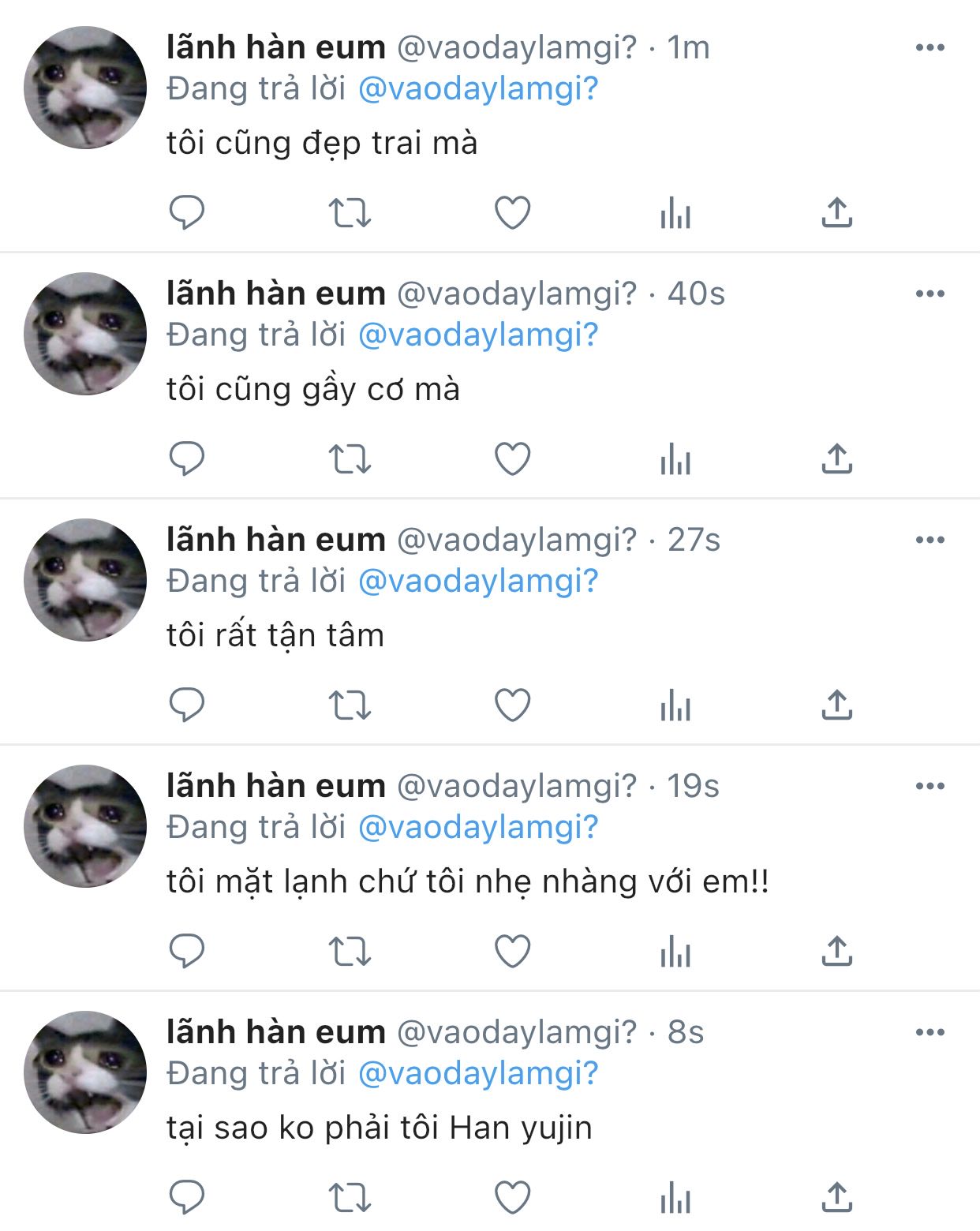This screenshot has height=1231, width=980.
Task: Retweet the "tôi mặt lạnh chứ tôi nhẹ nhàng" tweet
Action: pos(350,951)
